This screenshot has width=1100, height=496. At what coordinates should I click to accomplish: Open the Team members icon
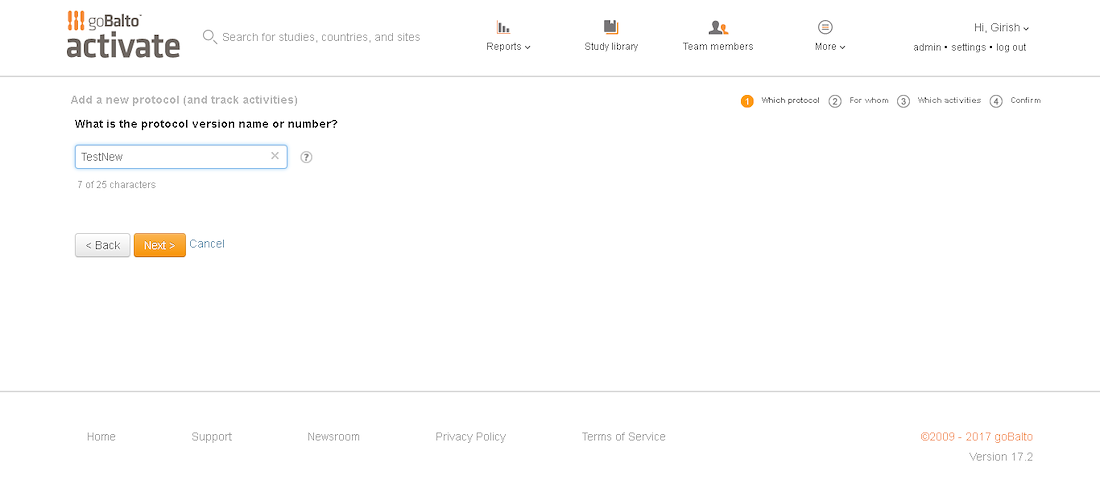tap(718, 27)
